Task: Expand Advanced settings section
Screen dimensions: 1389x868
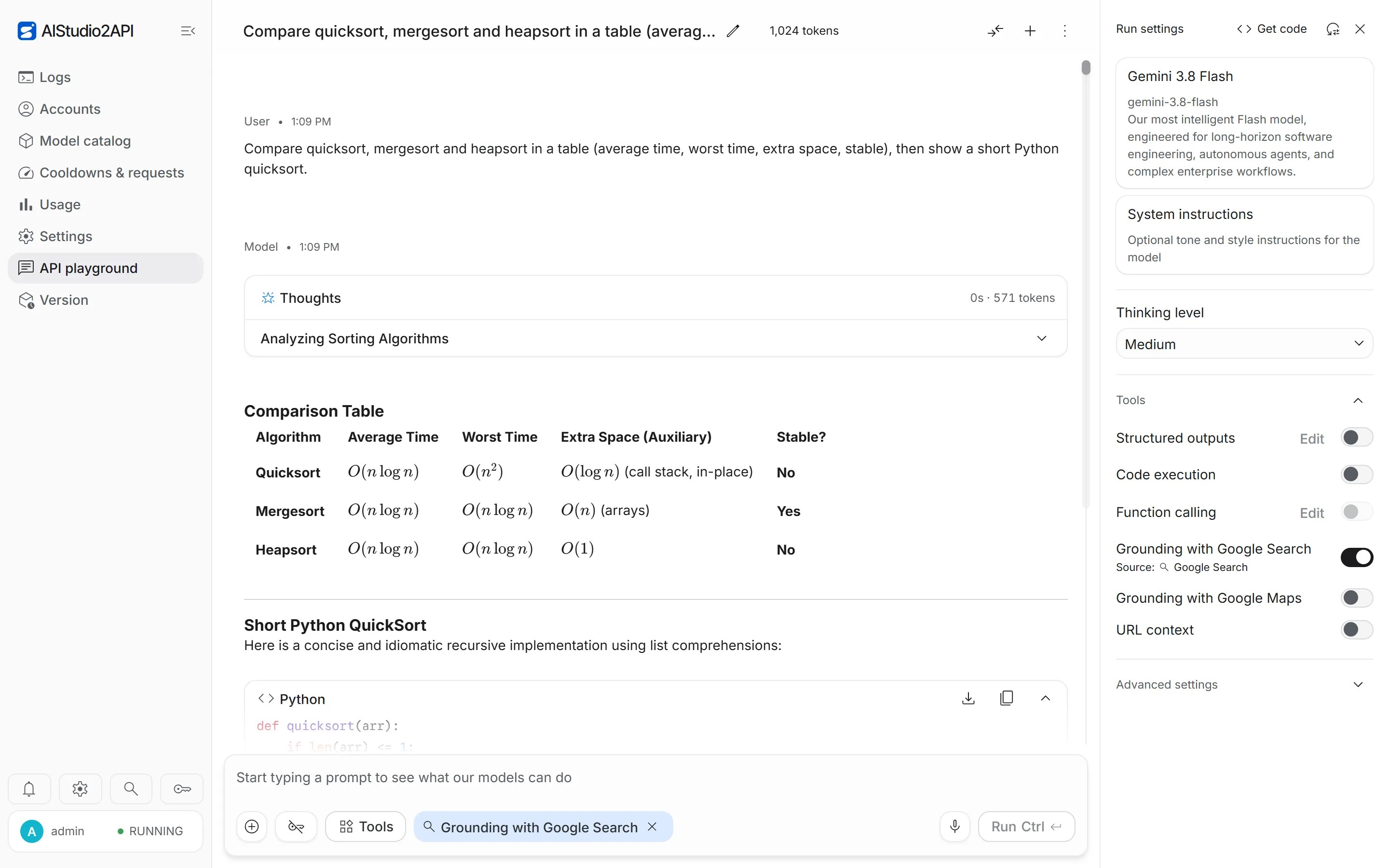Action: 1244,684
